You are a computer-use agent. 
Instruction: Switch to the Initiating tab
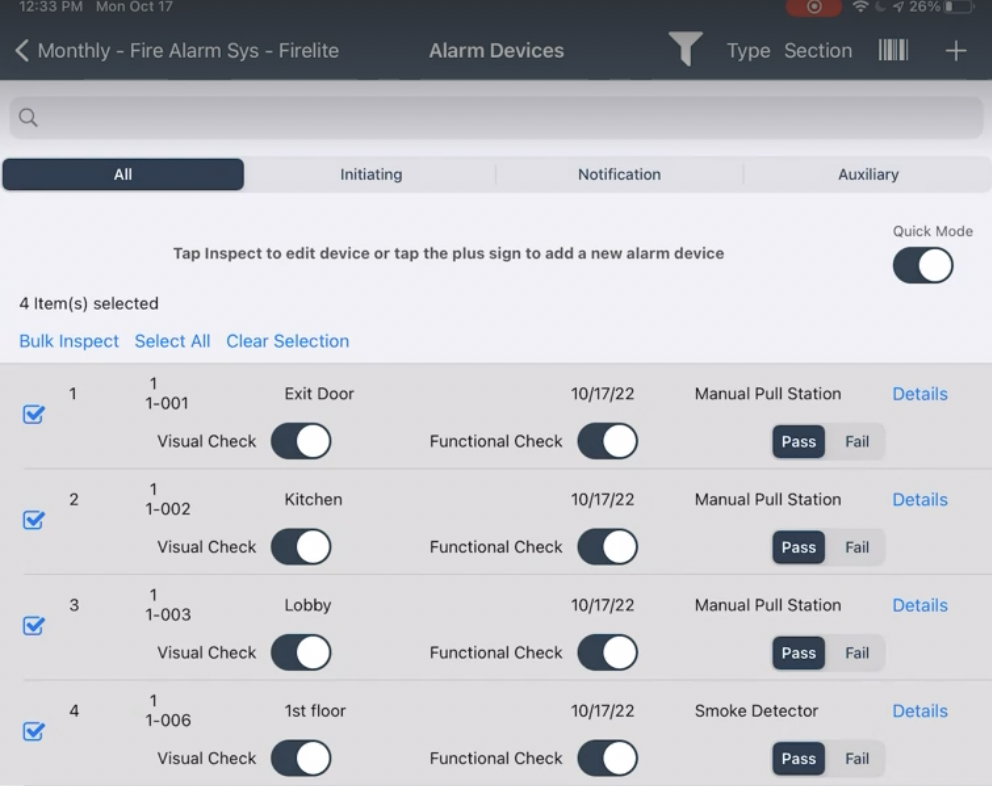click(371, 174)
